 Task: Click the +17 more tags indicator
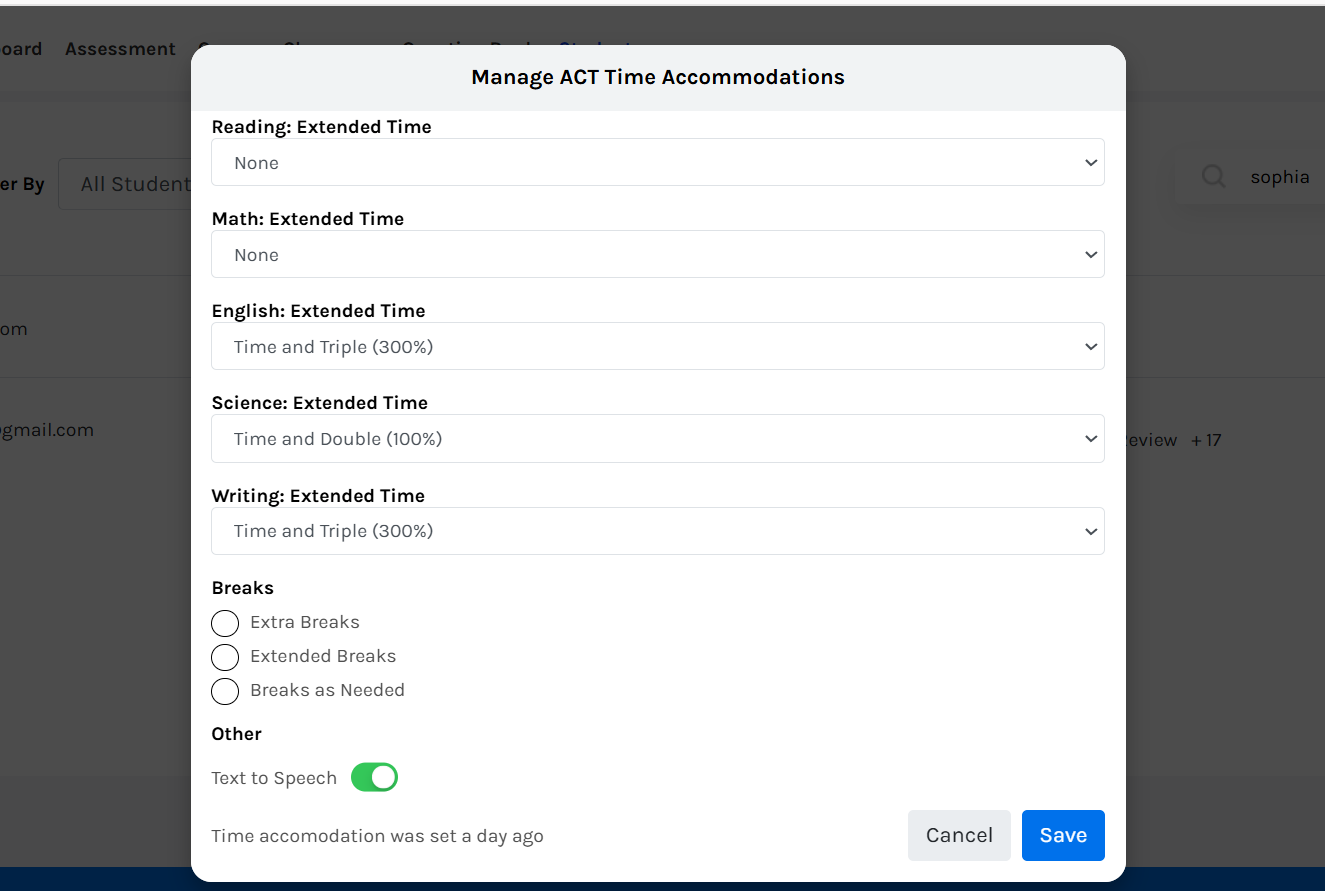click(1206, 440)
